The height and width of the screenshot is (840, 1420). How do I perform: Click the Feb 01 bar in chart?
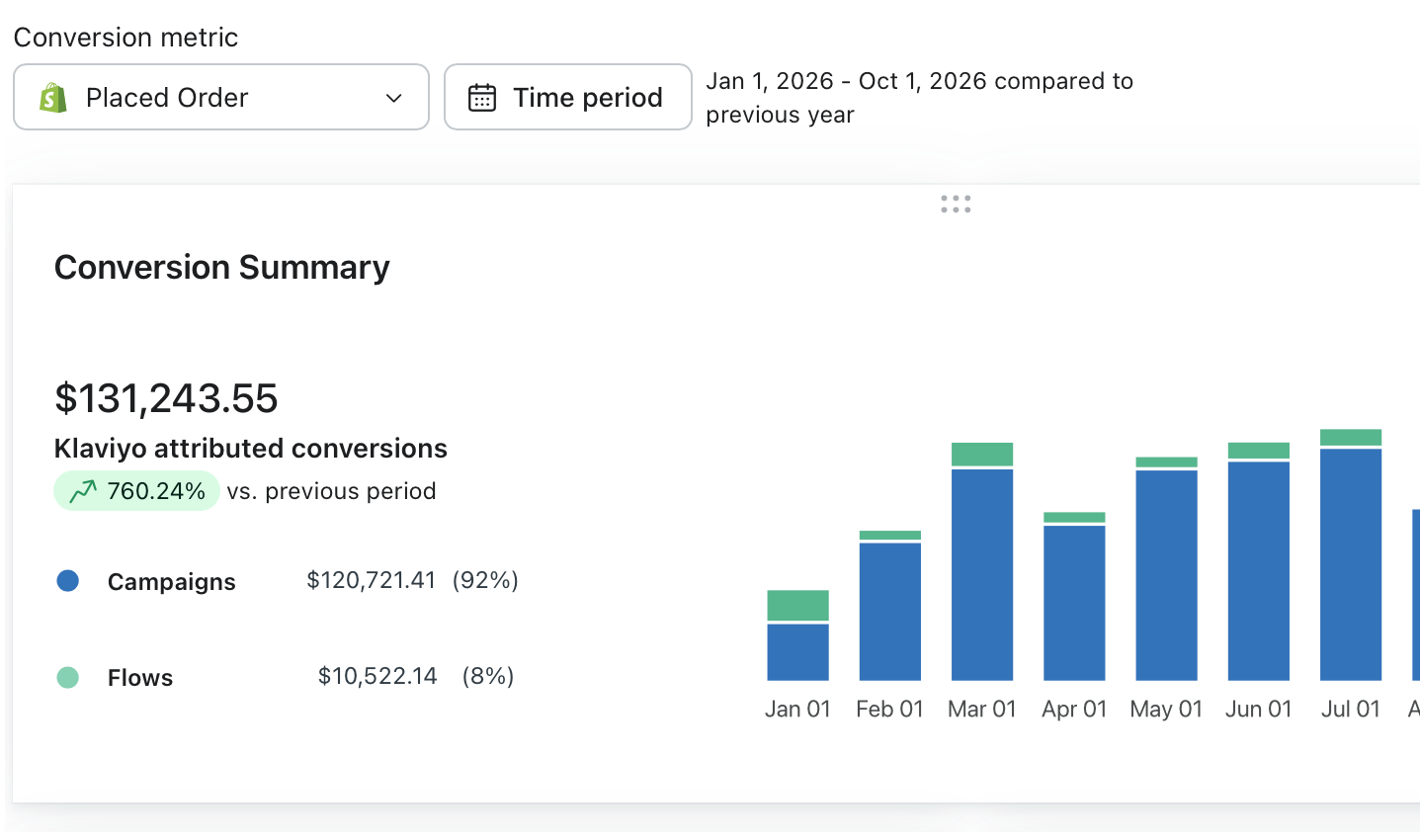pos(890,606)
